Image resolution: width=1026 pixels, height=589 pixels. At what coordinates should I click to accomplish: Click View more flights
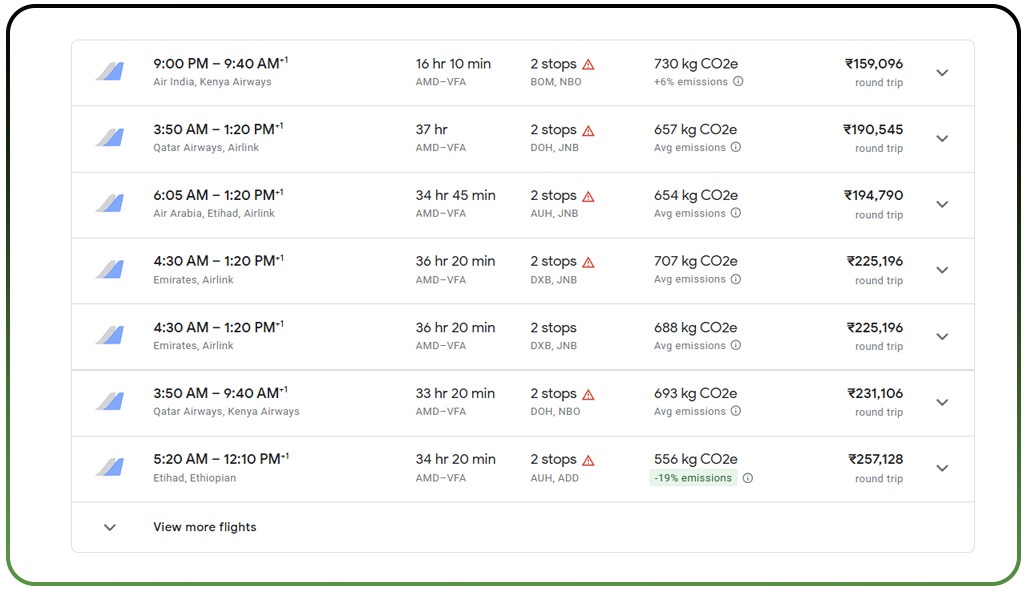pos(204,527)
